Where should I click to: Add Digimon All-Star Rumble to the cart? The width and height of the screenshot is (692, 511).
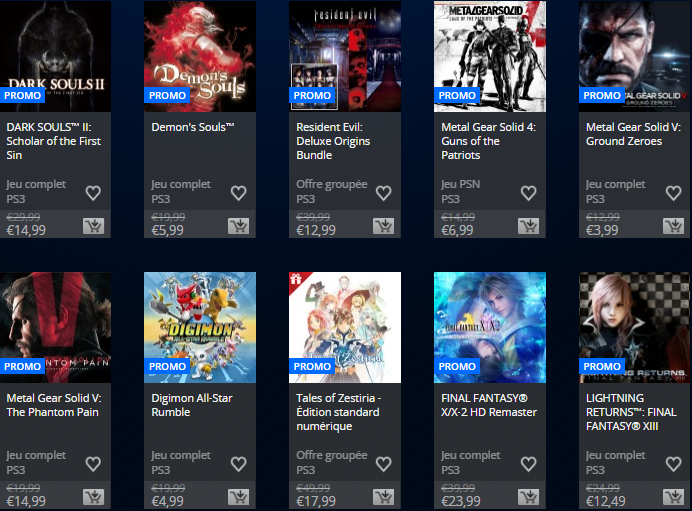click(x=238, y=497)
